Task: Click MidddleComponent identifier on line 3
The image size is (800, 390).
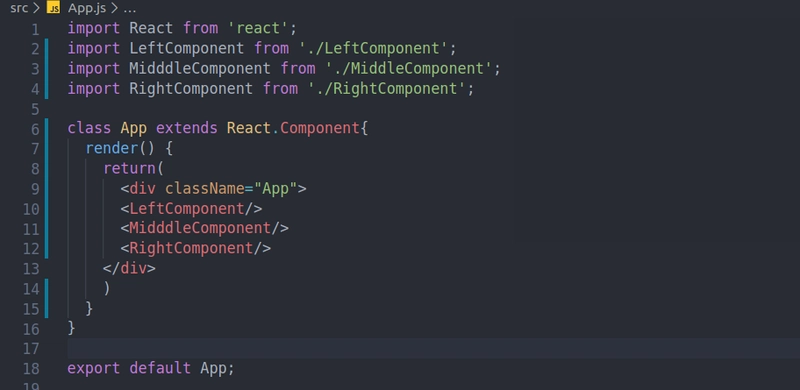Action: 199,68
